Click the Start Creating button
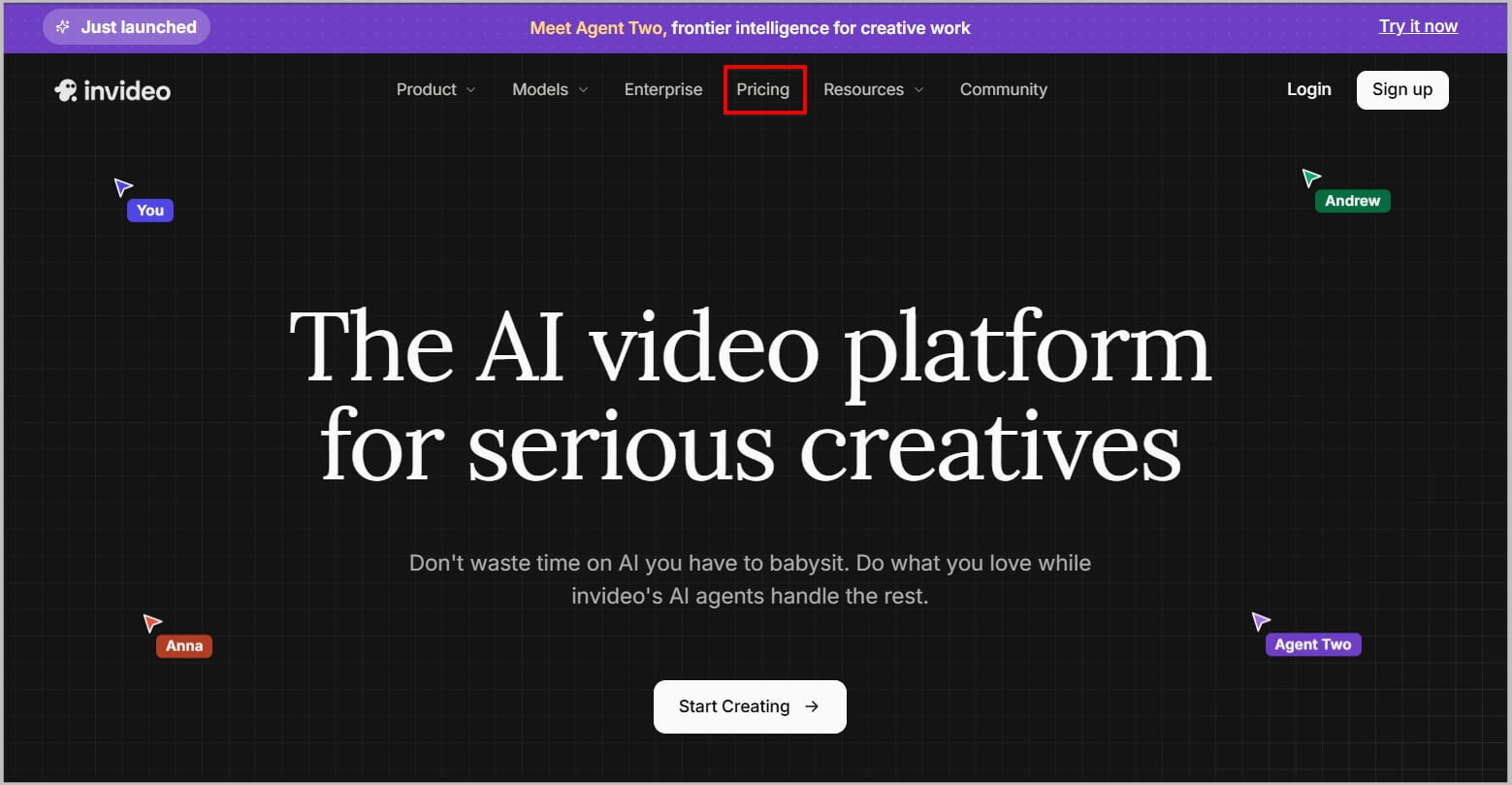 750,706
